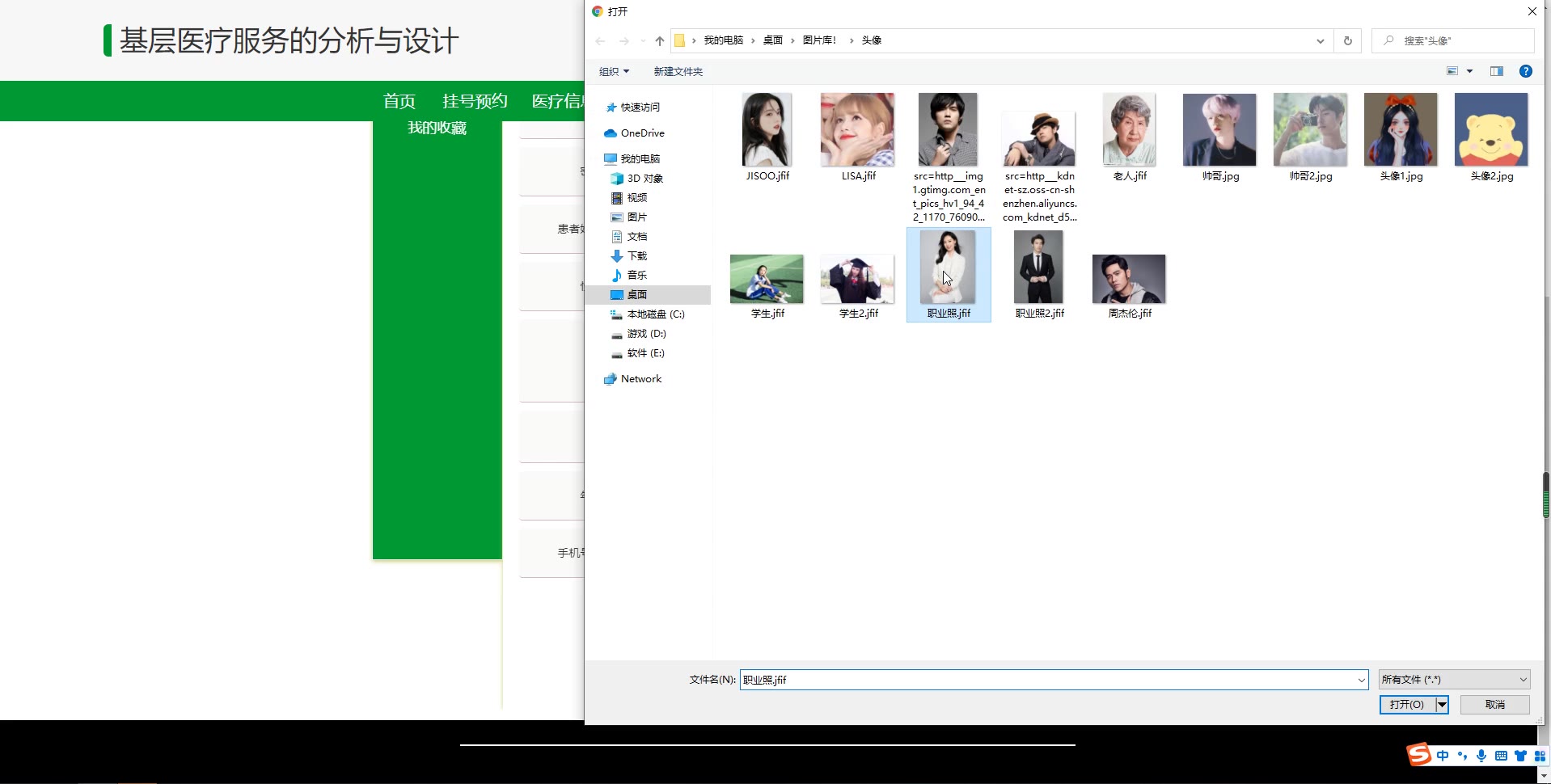Open 游戏 (D:) drive
This screenshot has width=1551, height=784.
tap(646, 333)
